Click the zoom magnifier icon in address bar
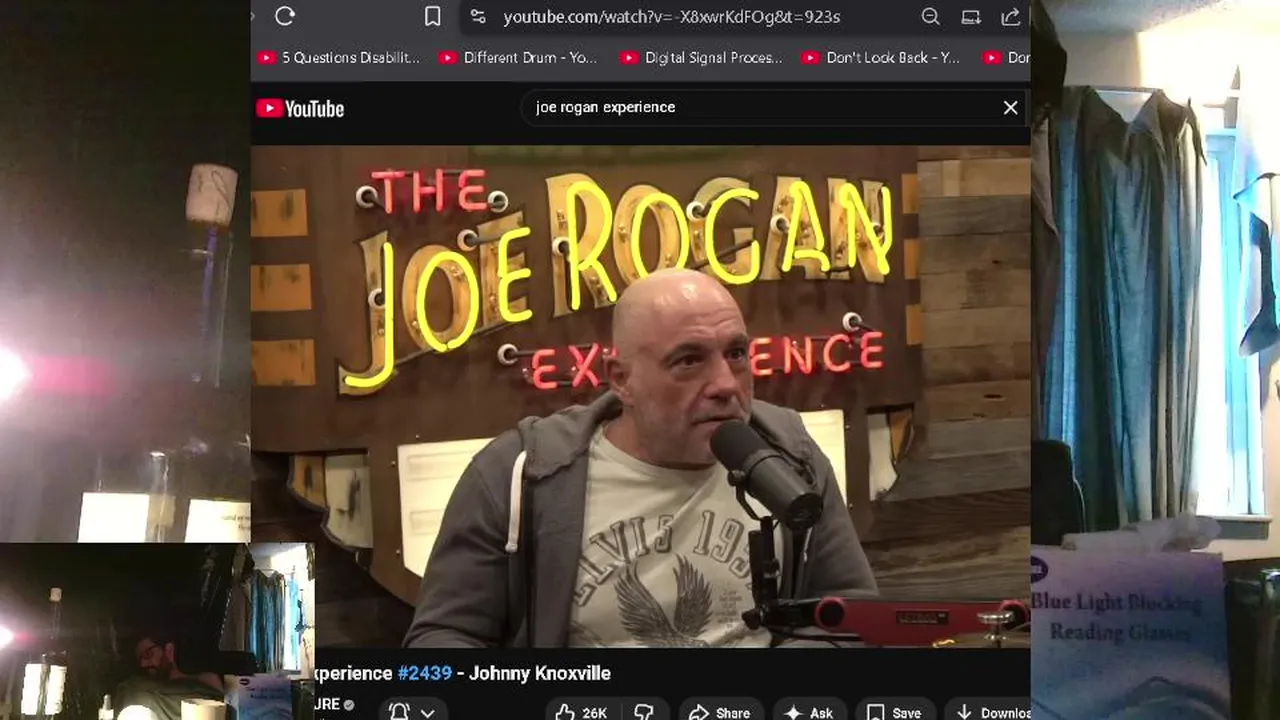The image size is (1280, 720). coord(930,16)
